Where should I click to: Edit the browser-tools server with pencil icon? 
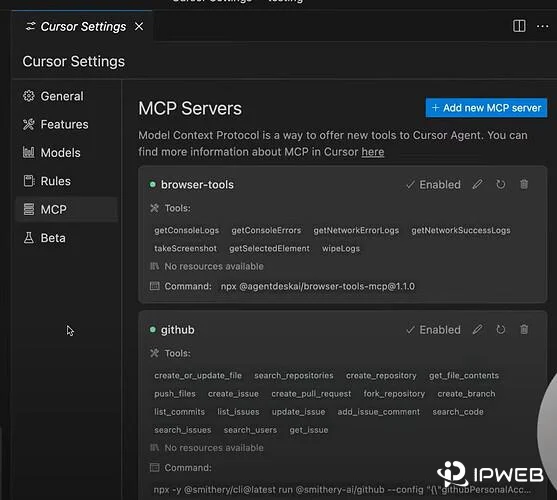point(477,184)
